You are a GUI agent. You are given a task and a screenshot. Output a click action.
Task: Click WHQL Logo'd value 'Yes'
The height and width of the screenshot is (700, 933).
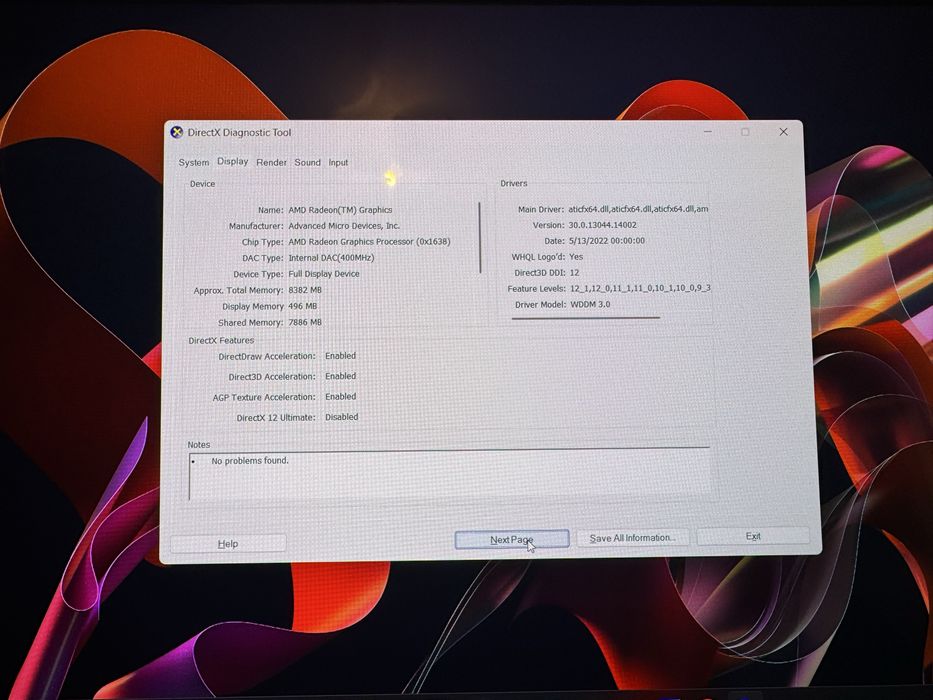click(x=576, y=257)
